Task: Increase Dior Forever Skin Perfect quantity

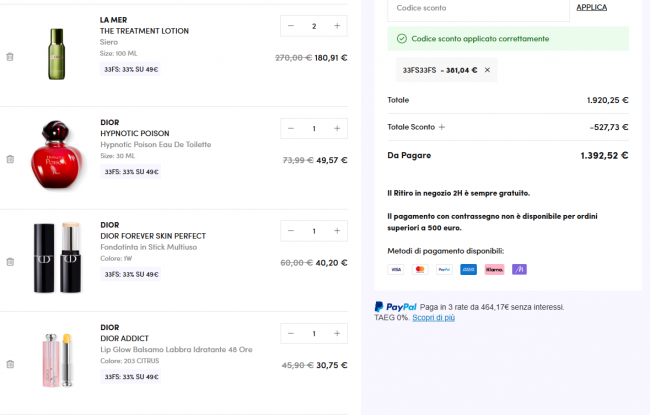Action: coord(337,231)
